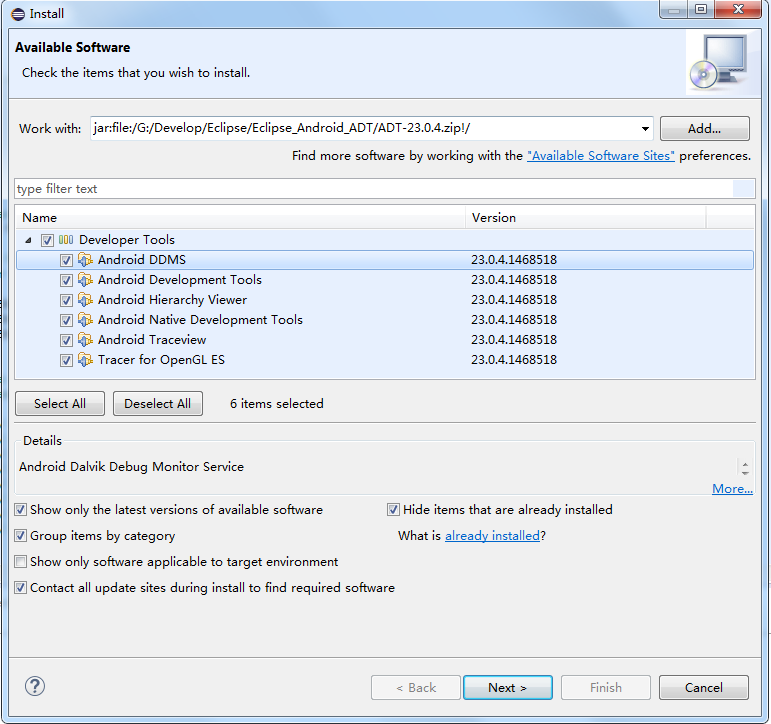Toggle Hide items that are already installed
This screenshot has height=724, width=771.
pyautogui.click(x=393, y=510)
